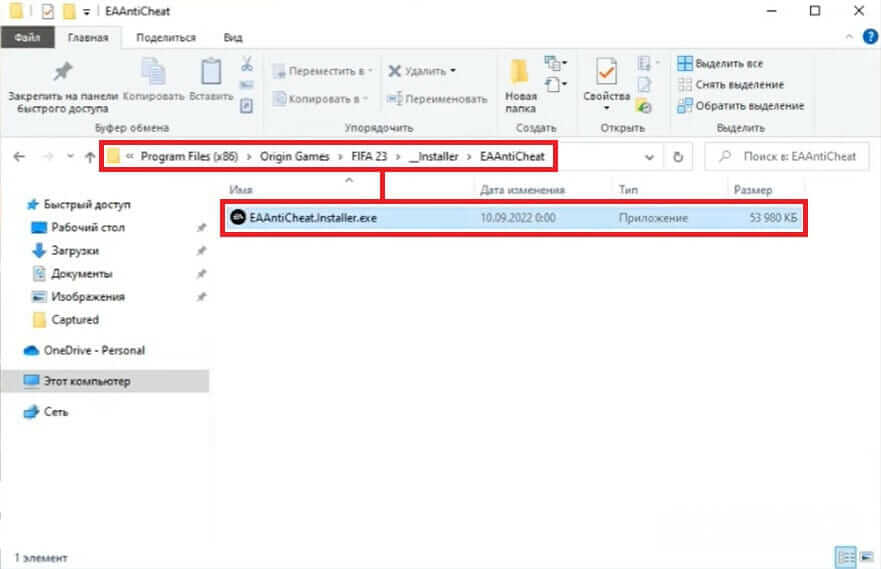
Task: Click the properties checkmark in title bar
Action: click(x=48, y=11)
